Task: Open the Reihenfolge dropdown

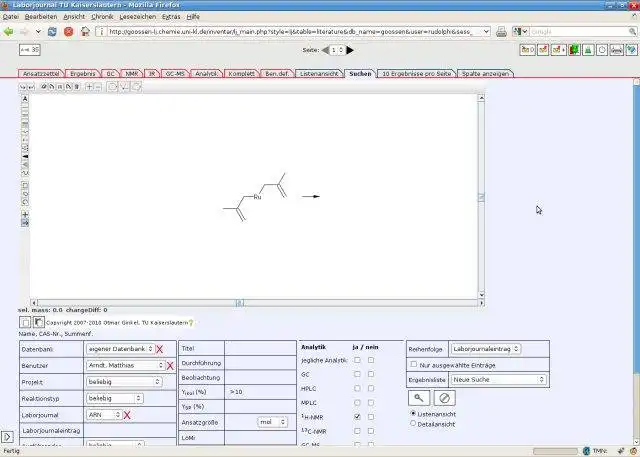Action: click(x=486, y=349)
